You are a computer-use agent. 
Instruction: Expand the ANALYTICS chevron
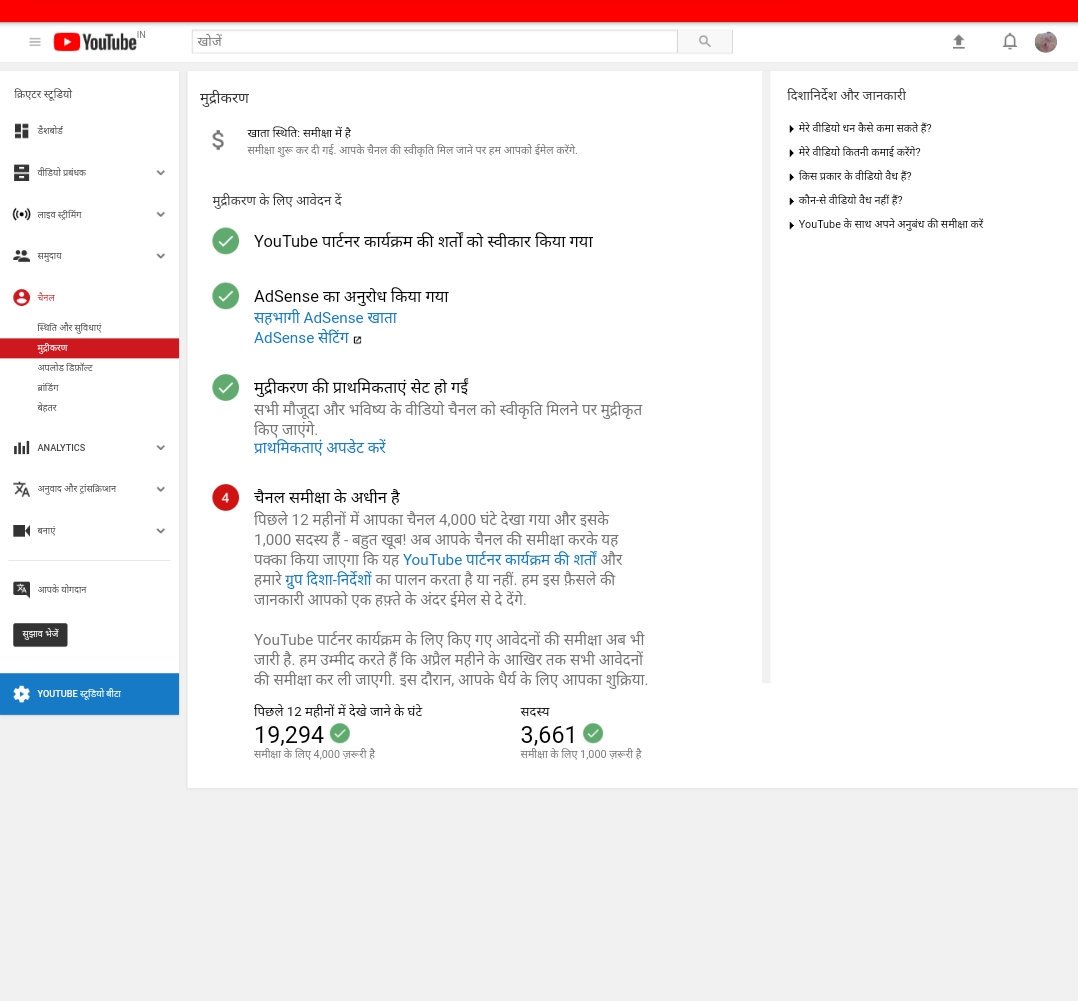(x=160, y=448)
